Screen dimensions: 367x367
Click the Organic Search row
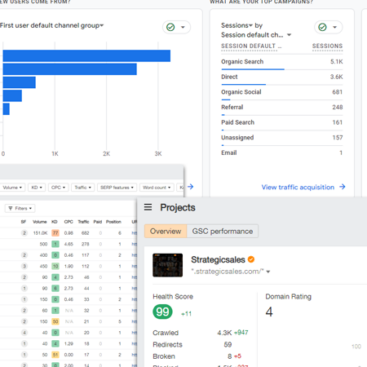click(x=282, y=62)
